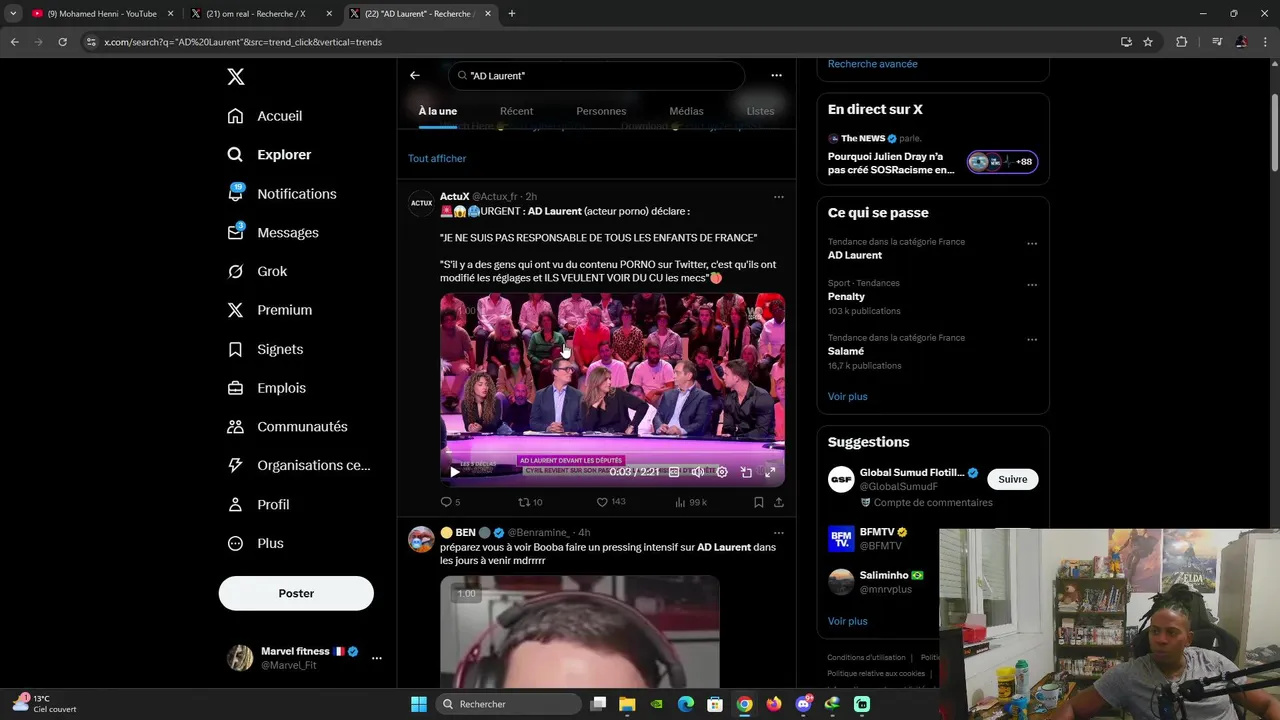Switch to the Personnes tab

(x=601, y=111)
